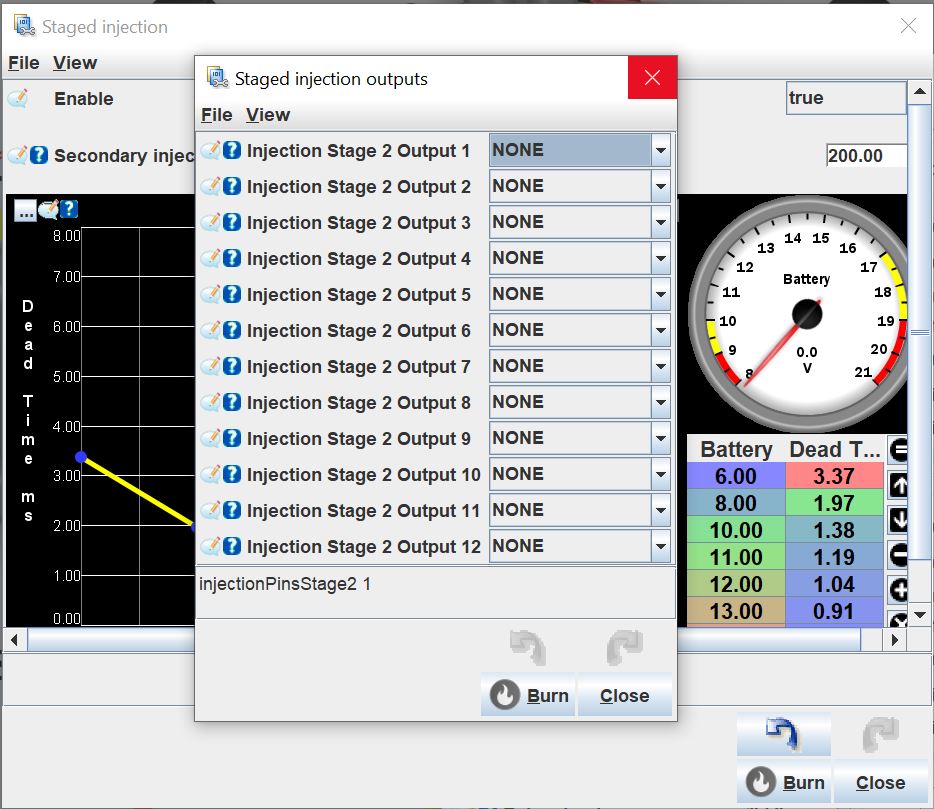
Task: Open File menu in Staged injection outputs dialog
Action: click(216, 115)
